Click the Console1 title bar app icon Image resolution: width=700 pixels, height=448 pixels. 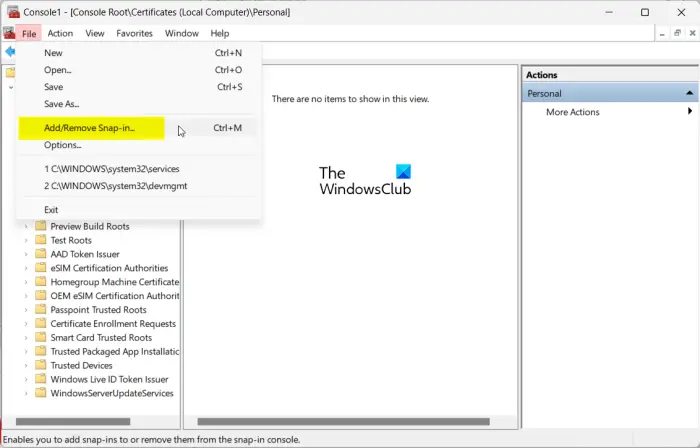tap(13, 12)
